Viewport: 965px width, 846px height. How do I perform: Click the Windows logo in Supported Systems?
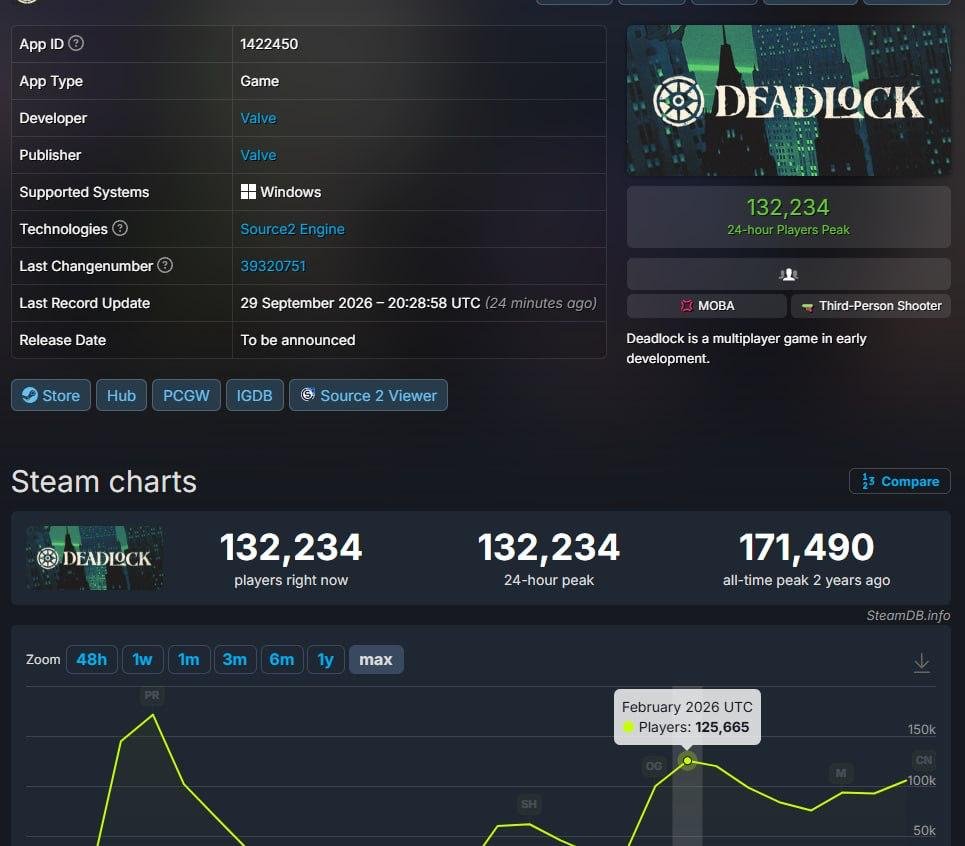pyautogui.click(x=248, y=192)
